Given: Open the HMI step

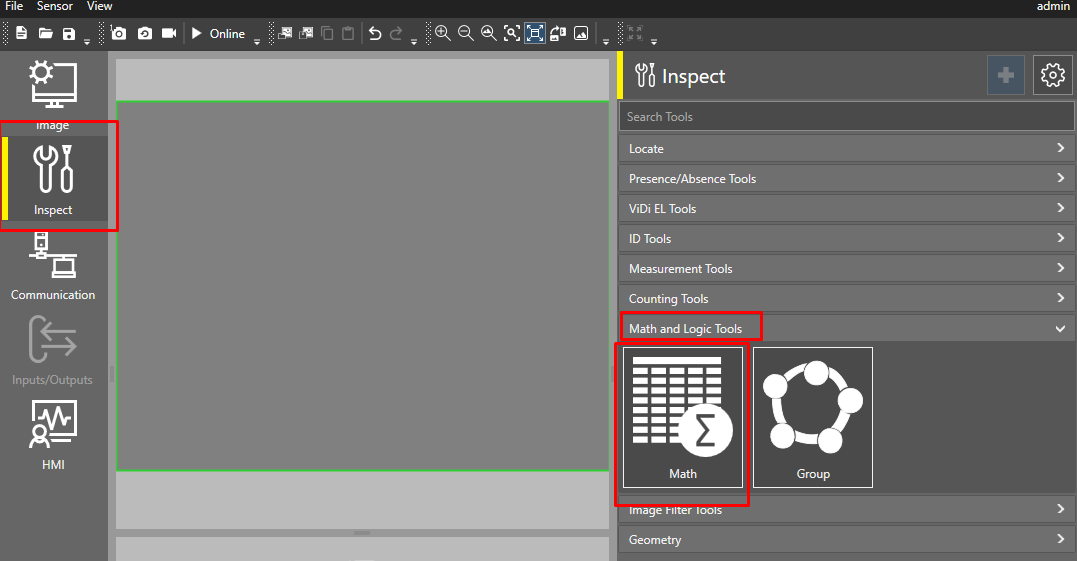Looking at the screenshot, I should (53, 436).
